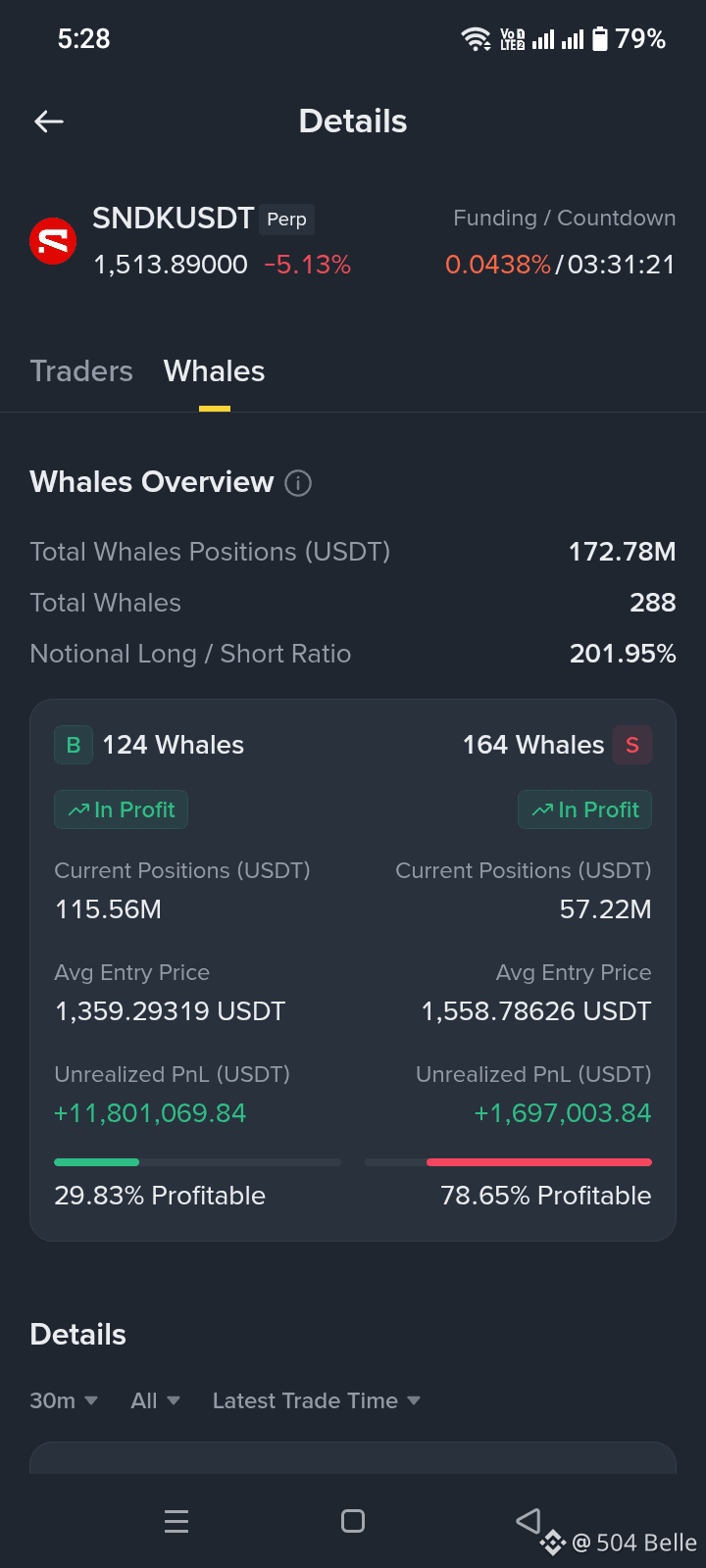Open the All filter dropdown
This screenshot has height=1568, width=706.
156,1400
